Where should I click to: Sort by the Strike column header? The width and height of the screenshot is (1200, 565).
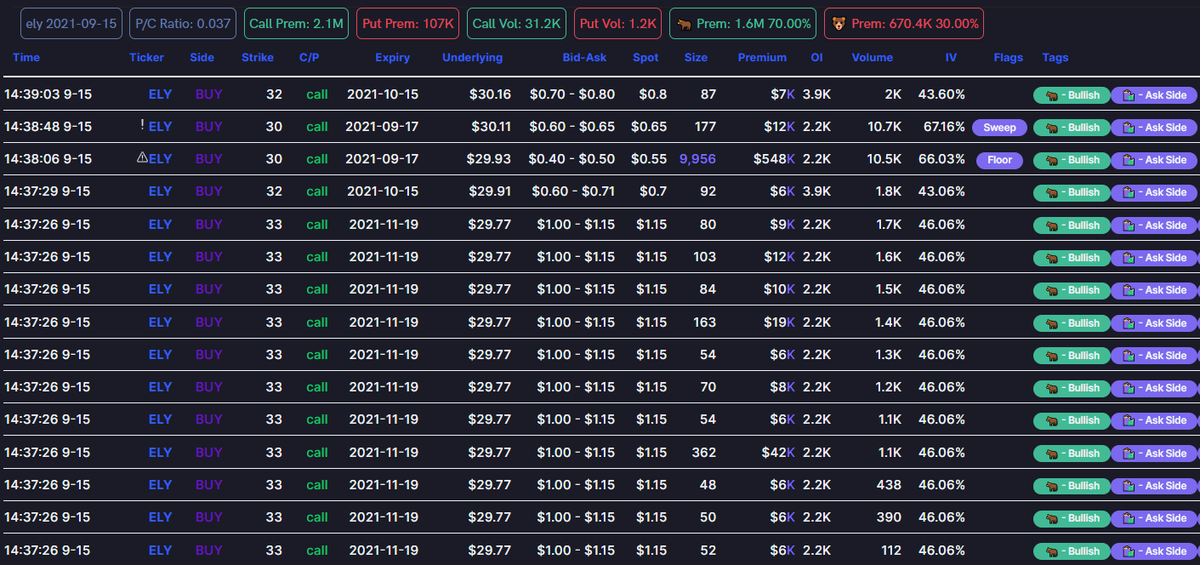pos(258,58)
